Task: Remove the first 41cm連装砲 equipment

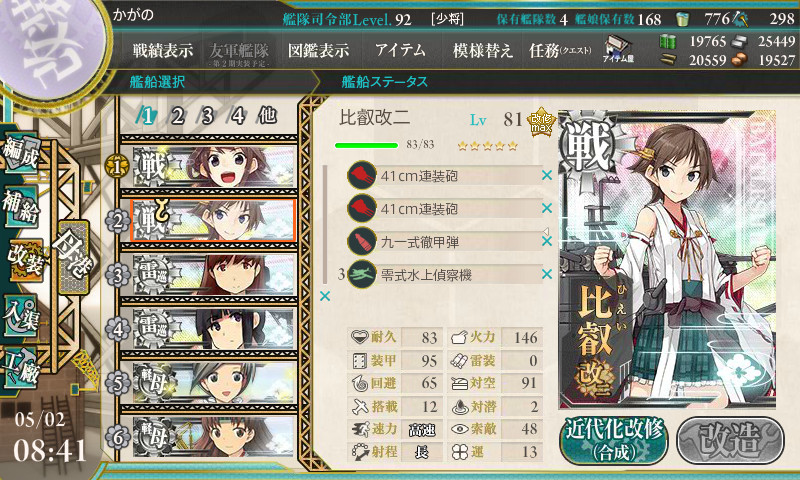Action: tap(547, 175)
